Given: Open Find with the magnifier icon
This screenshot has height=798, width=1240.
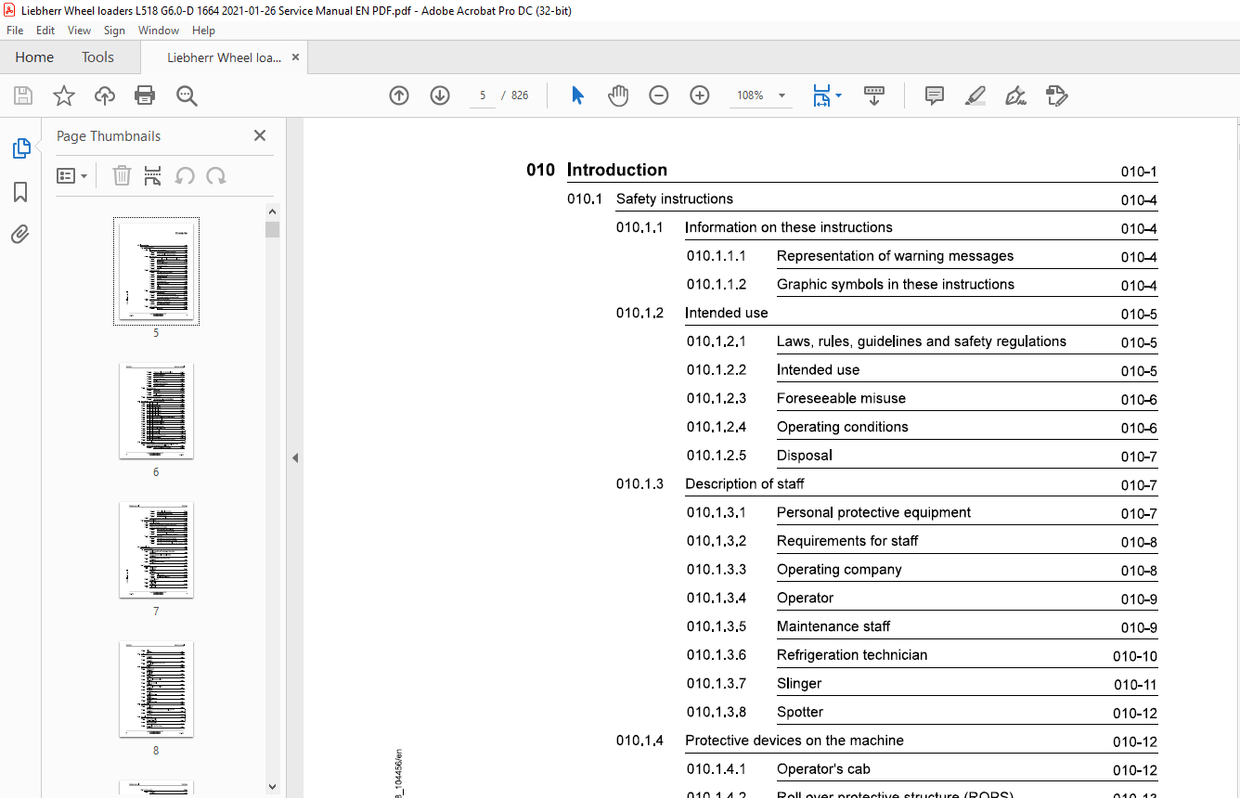Looking at the screenshot, I should click(x=186, y=95).
